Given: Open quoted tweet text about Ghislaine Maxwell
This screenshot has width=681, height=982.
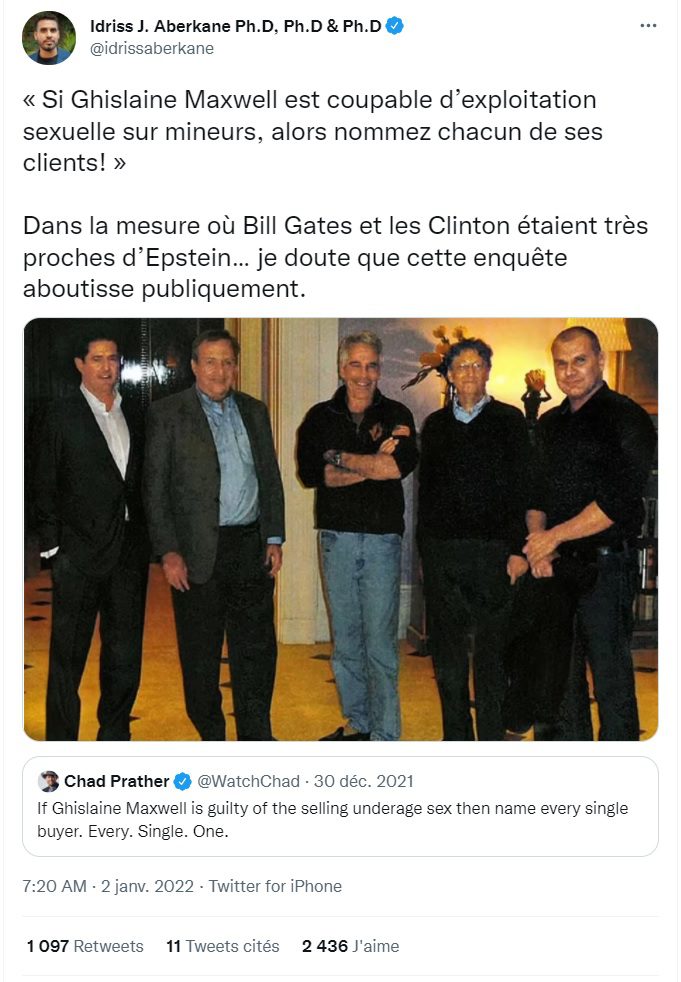Looking at the screenshot, I should (x=333, y=820).
